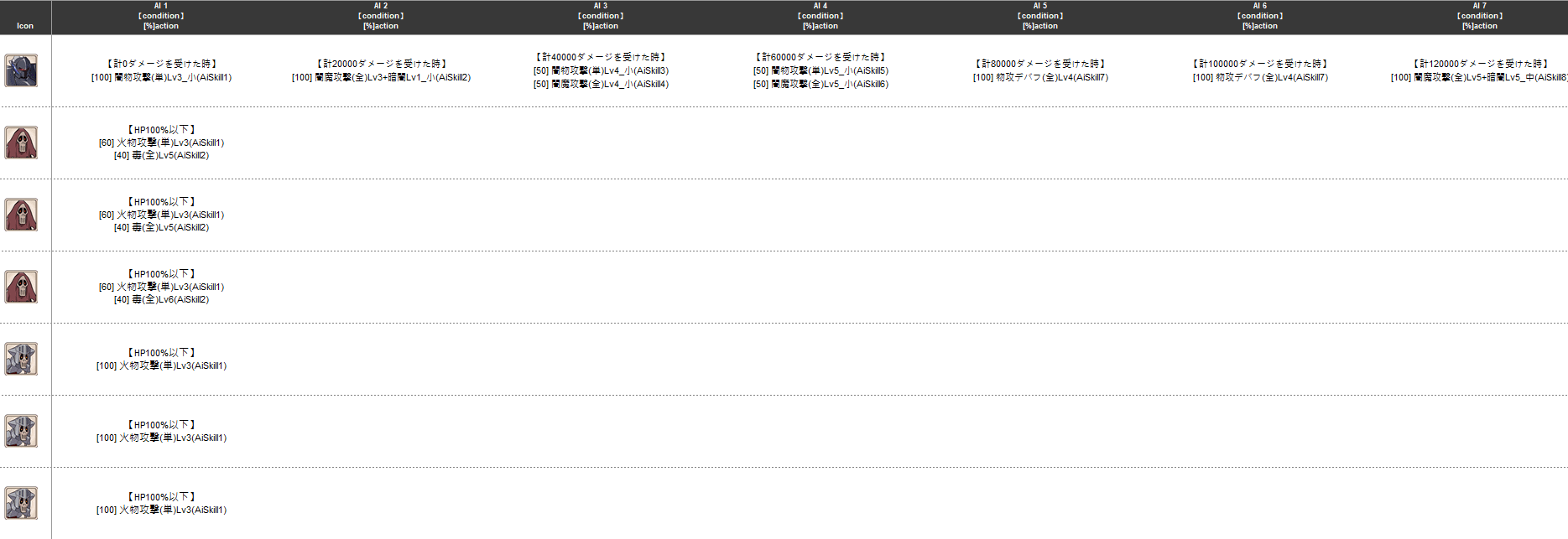Click the second red hooded skull icon
This screenshot has height=539, width=1568.
point(21,215)
